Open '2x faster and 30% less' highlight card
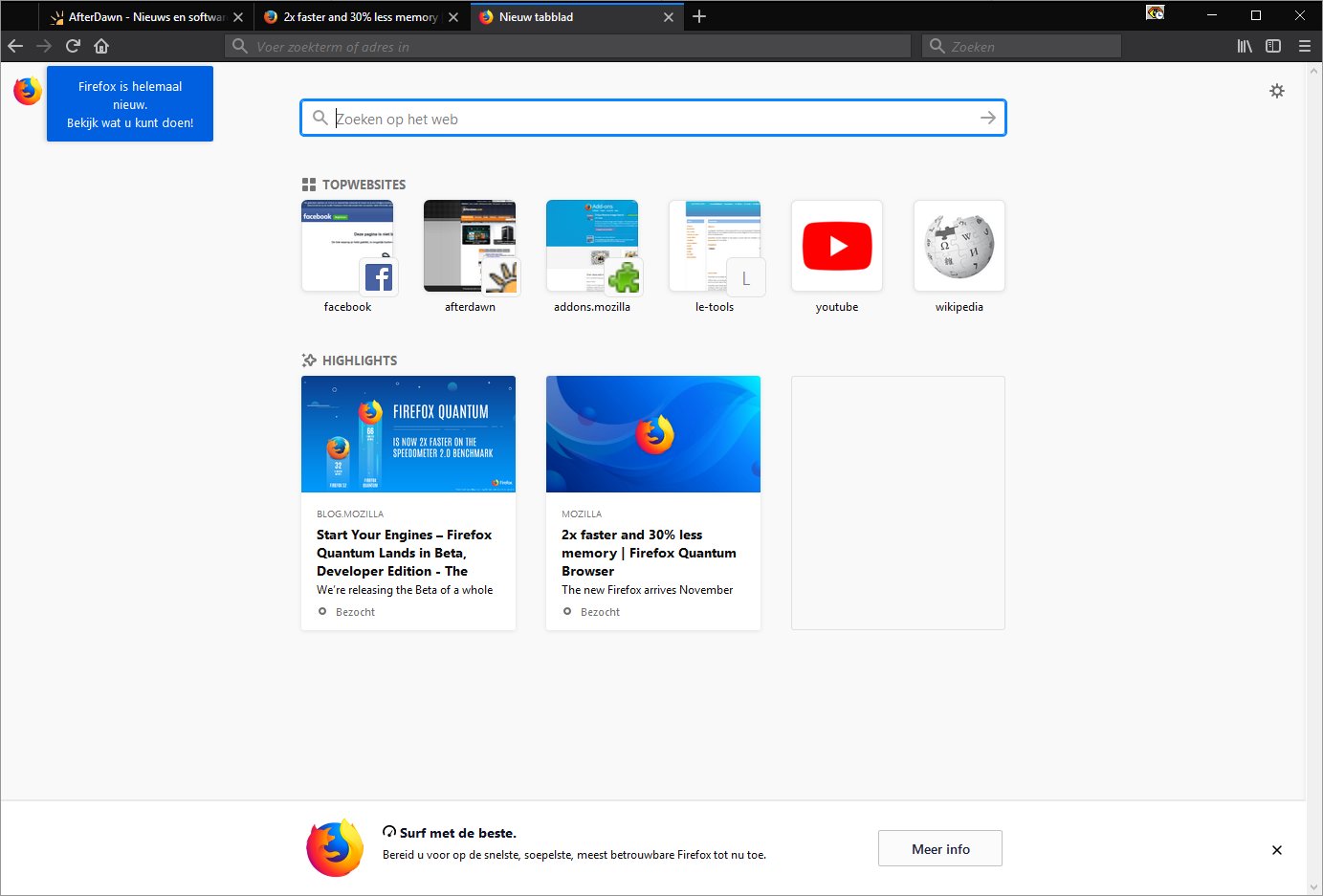 [x=653, y=503]
